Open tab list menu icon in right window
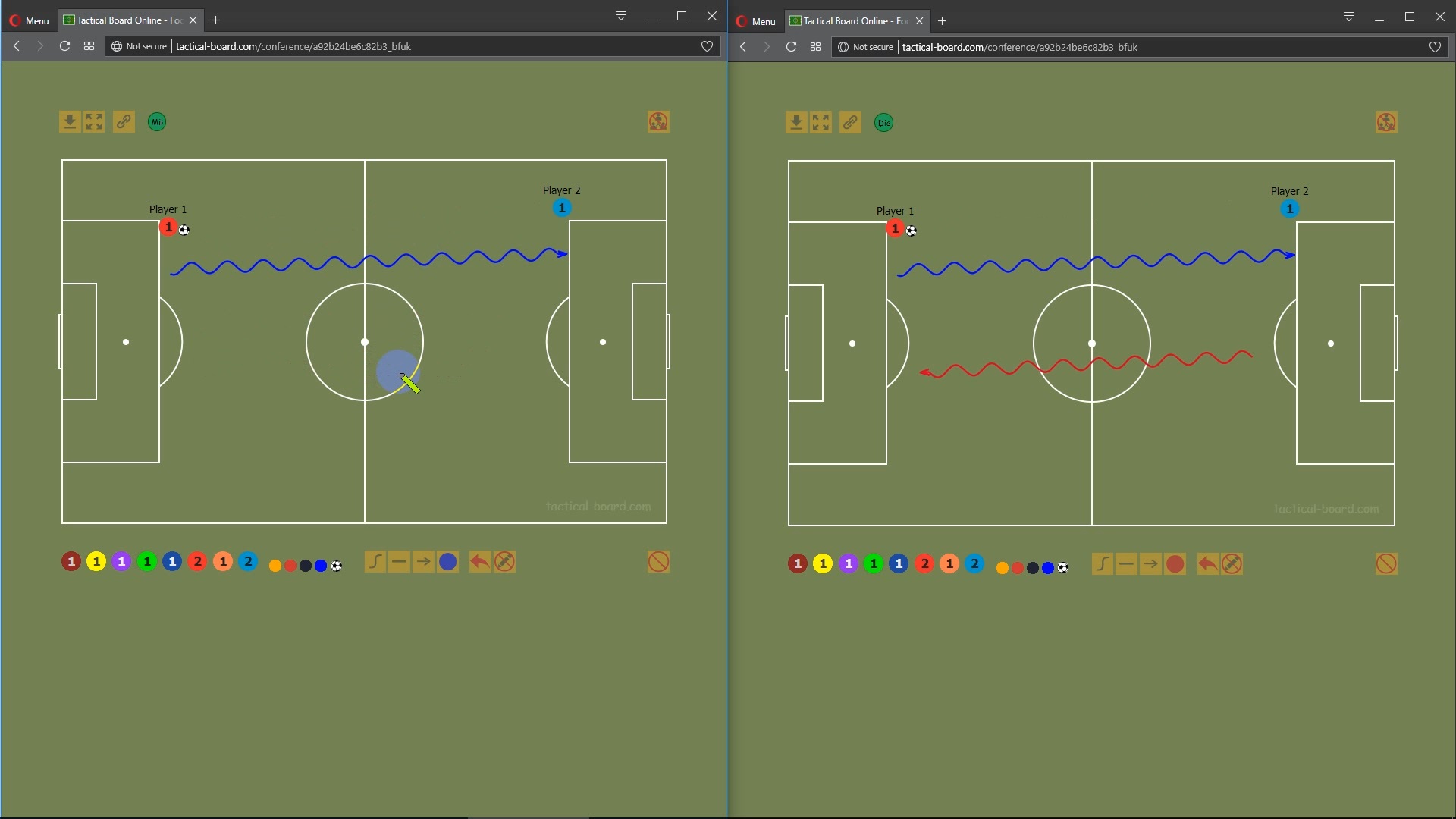The image size is (1456, 819). [x=1348, y=17]
